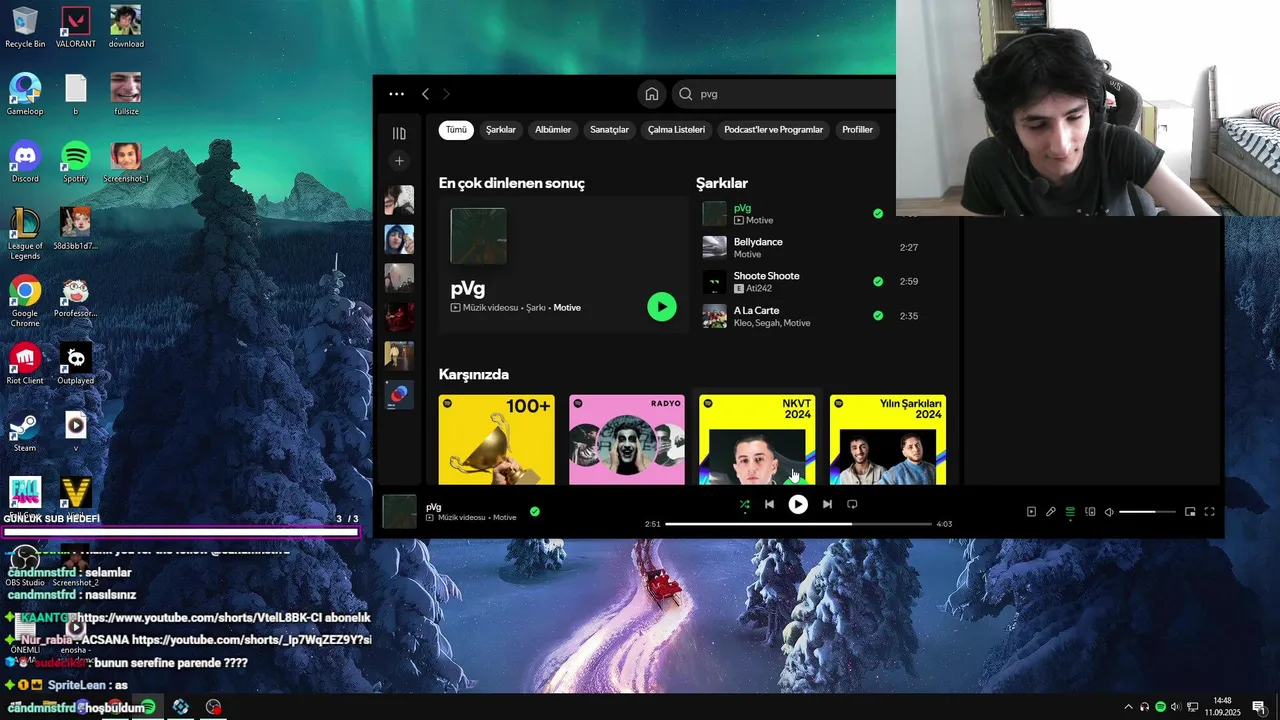Open the lyrics microphone icon
Screen dimensions: 1280x720
tap(1051, 512)
